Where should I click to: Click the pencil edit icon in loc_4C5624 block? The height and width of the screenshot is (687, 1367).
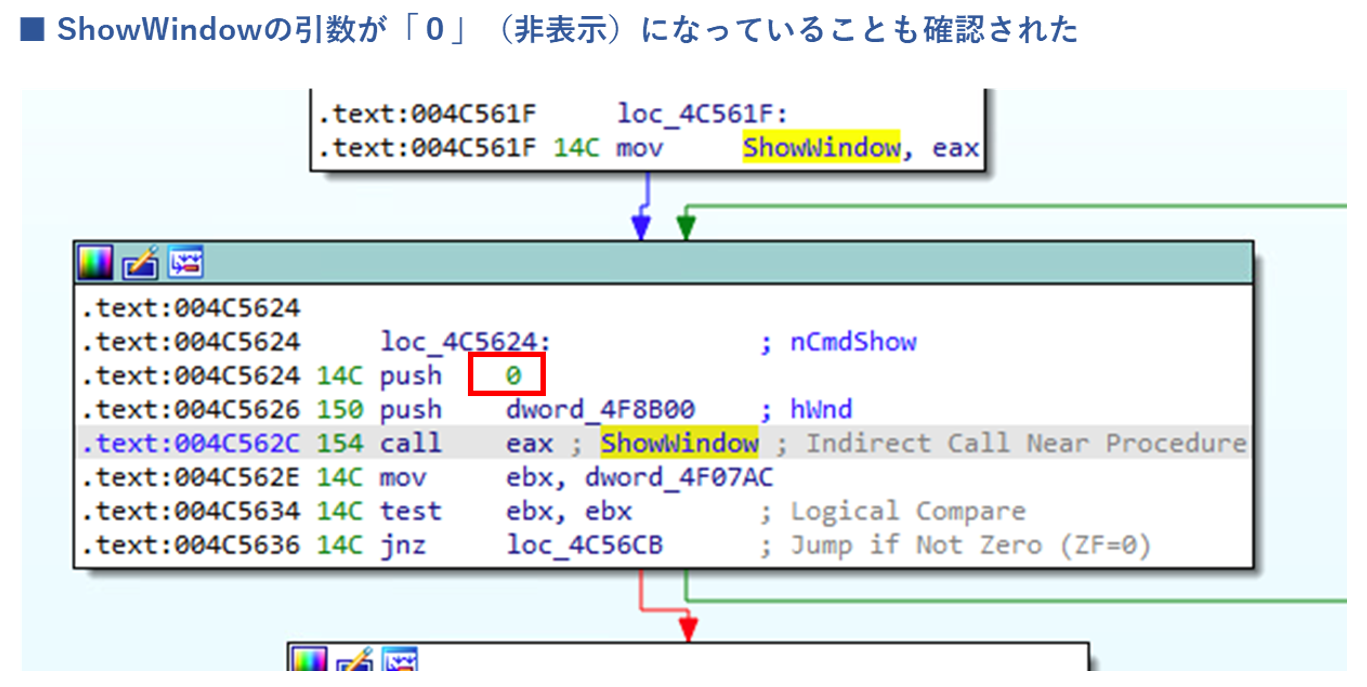click(x=141, y=263)
